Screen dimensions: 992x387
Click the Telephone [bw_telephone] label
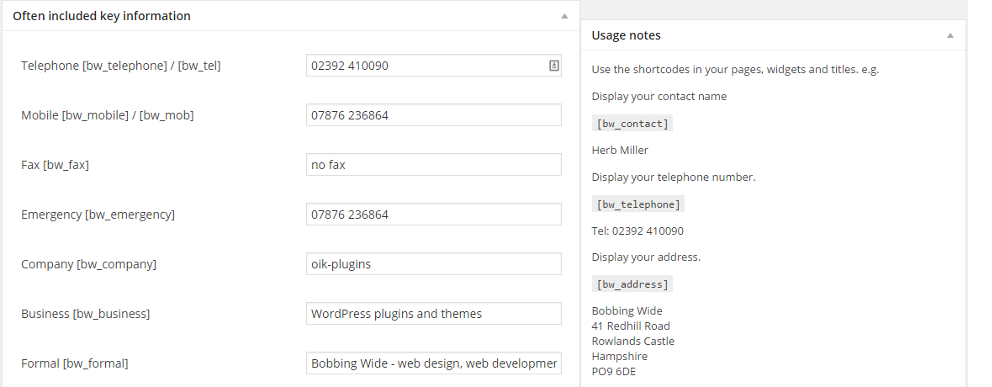point(121,66)
